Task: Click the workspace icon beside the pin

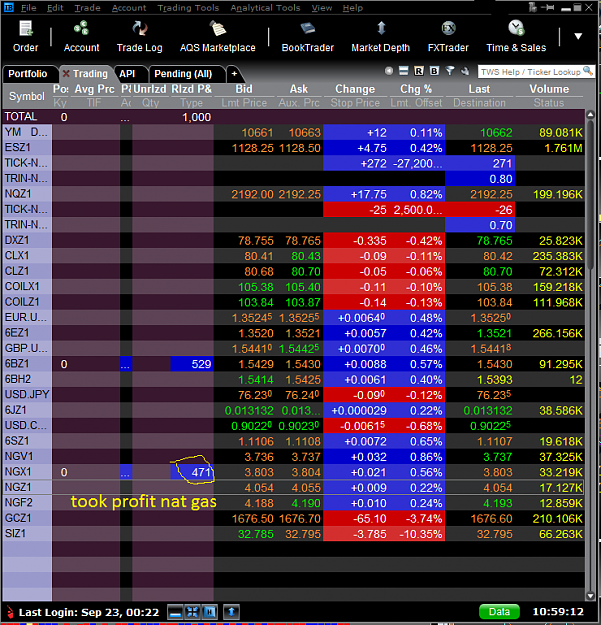Action: coord(533,7)
